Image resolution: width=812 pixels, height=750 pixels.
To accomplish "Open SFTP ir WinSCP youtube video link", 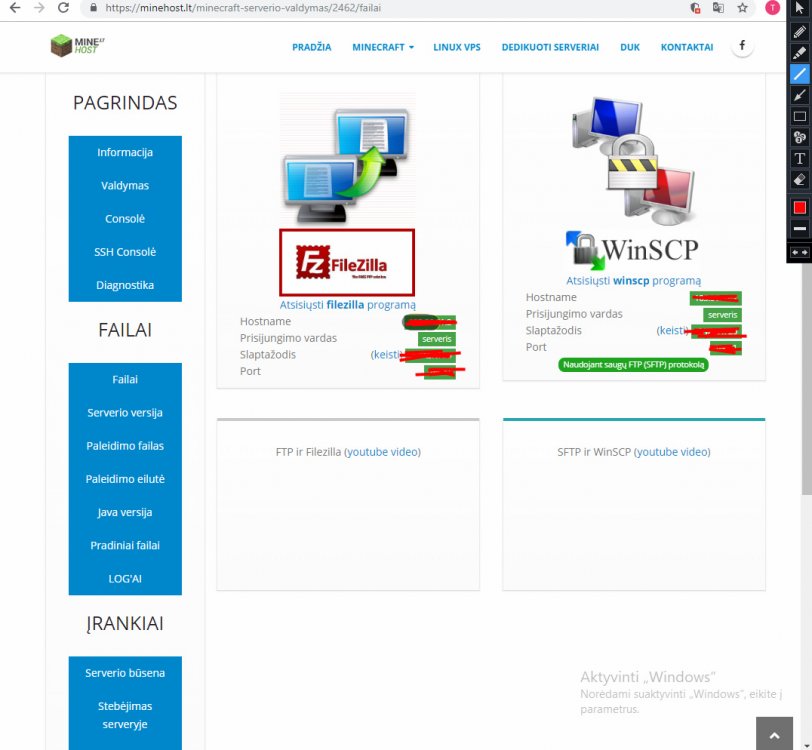I will [x=673, y=452].
